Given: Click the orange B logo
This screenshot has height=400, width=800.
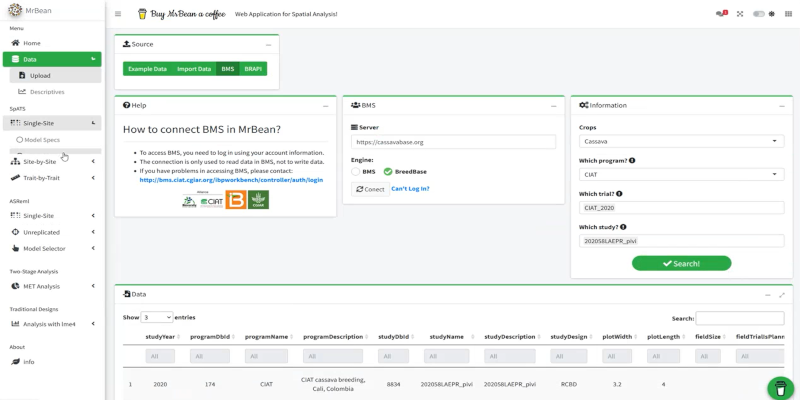Looking at the screenshot, I should [x=236, y=200].
